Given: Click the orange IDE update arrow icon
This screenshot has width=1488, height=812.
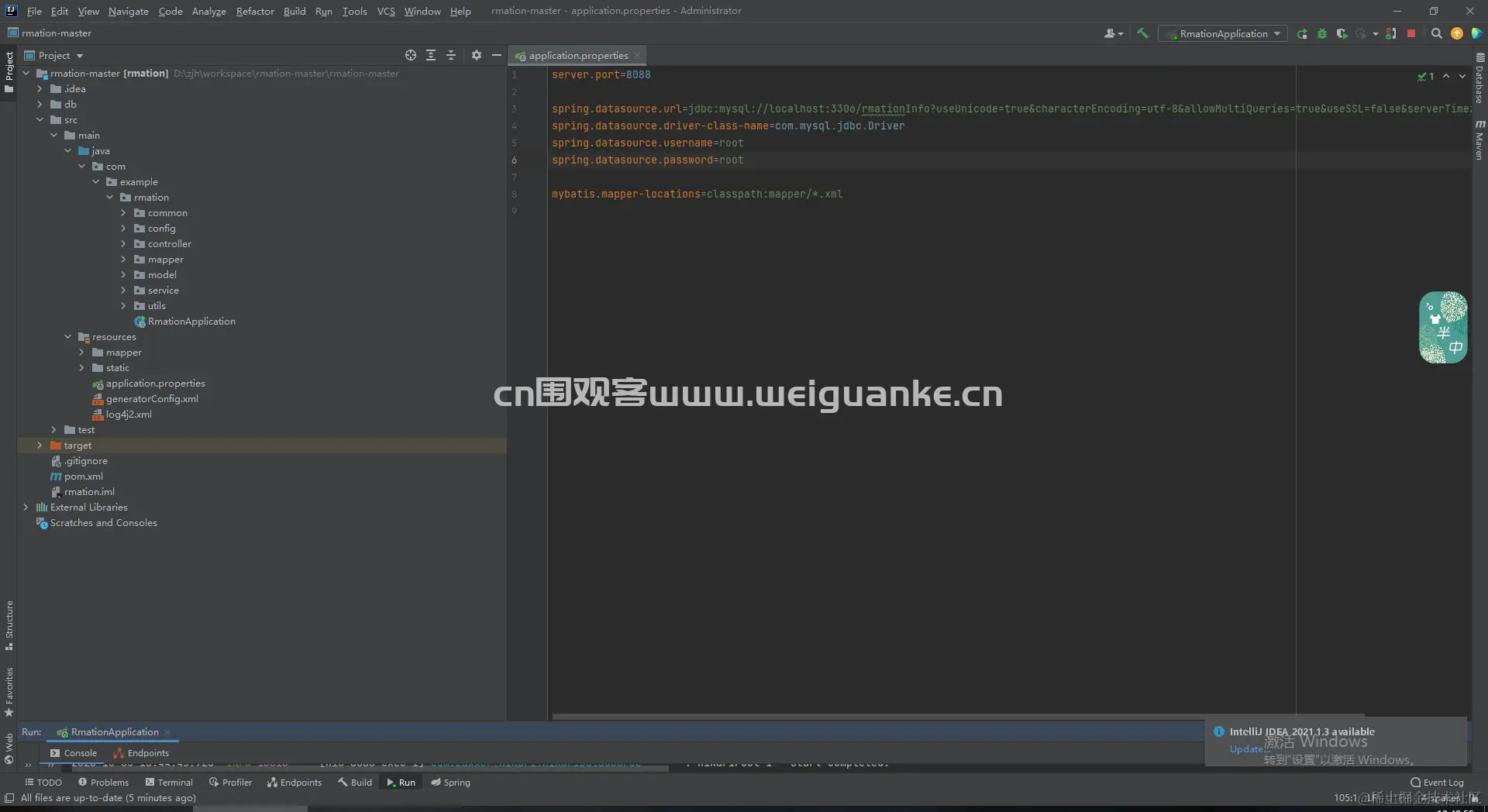Looking at the screenshot, I should coord(1457,33).
